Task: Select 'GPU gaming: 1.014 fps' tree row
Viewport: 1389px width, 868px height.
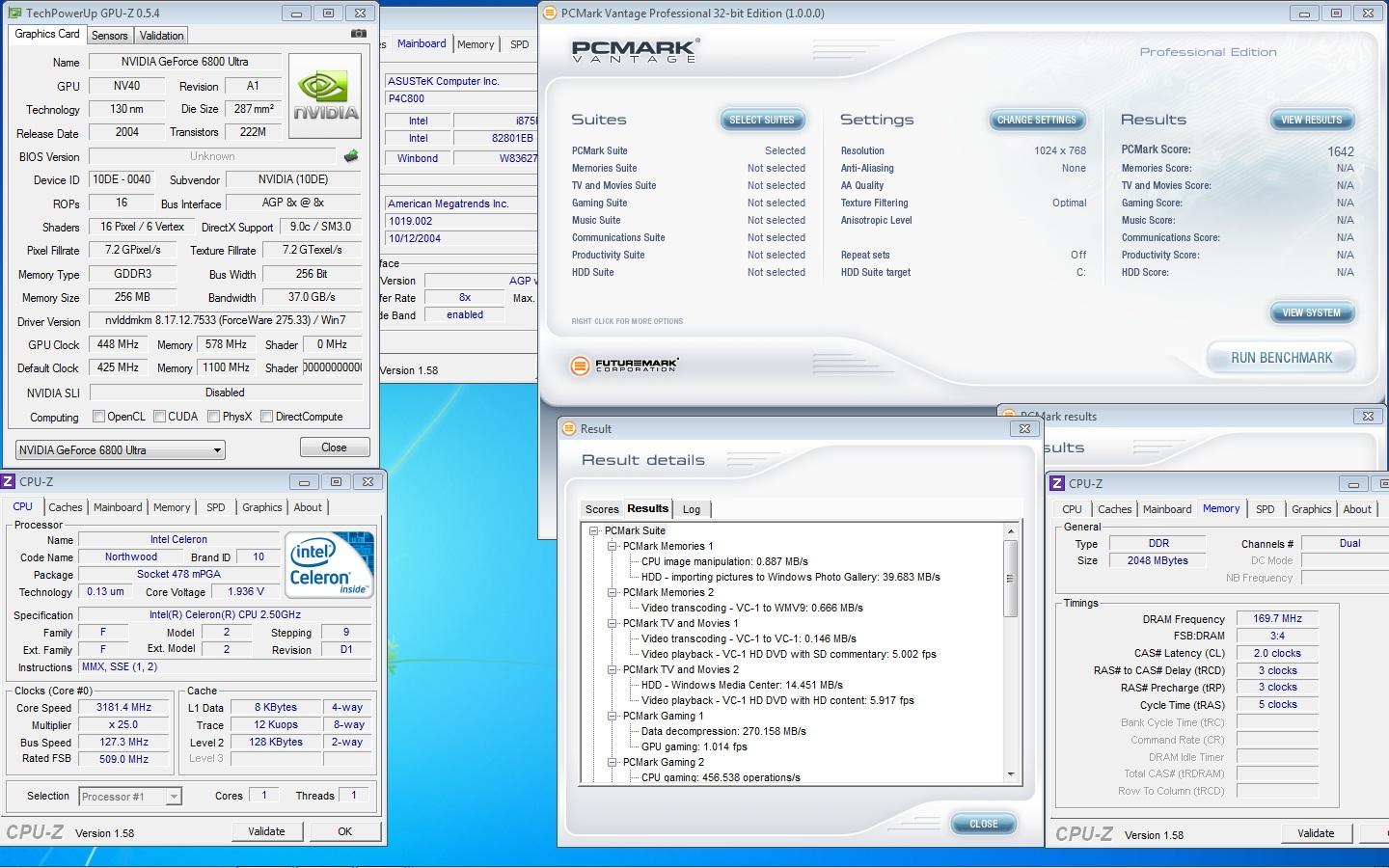Action: pos(694,746)
